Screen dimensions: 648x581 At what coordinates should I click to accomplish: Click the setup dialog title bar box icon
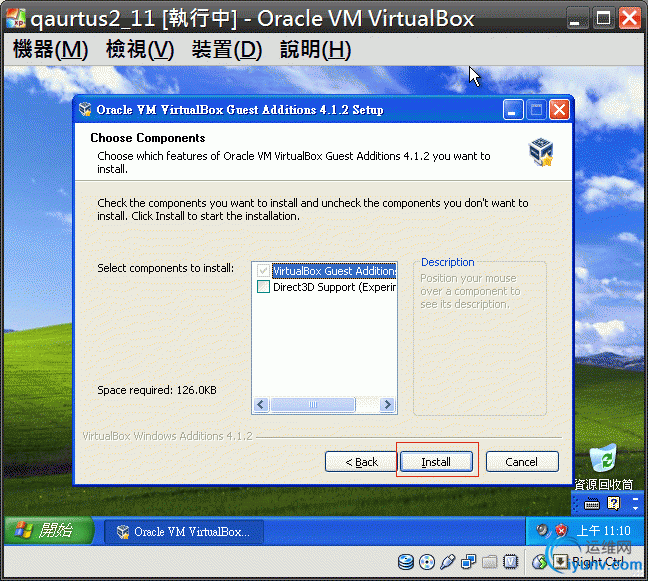(85, 109)
